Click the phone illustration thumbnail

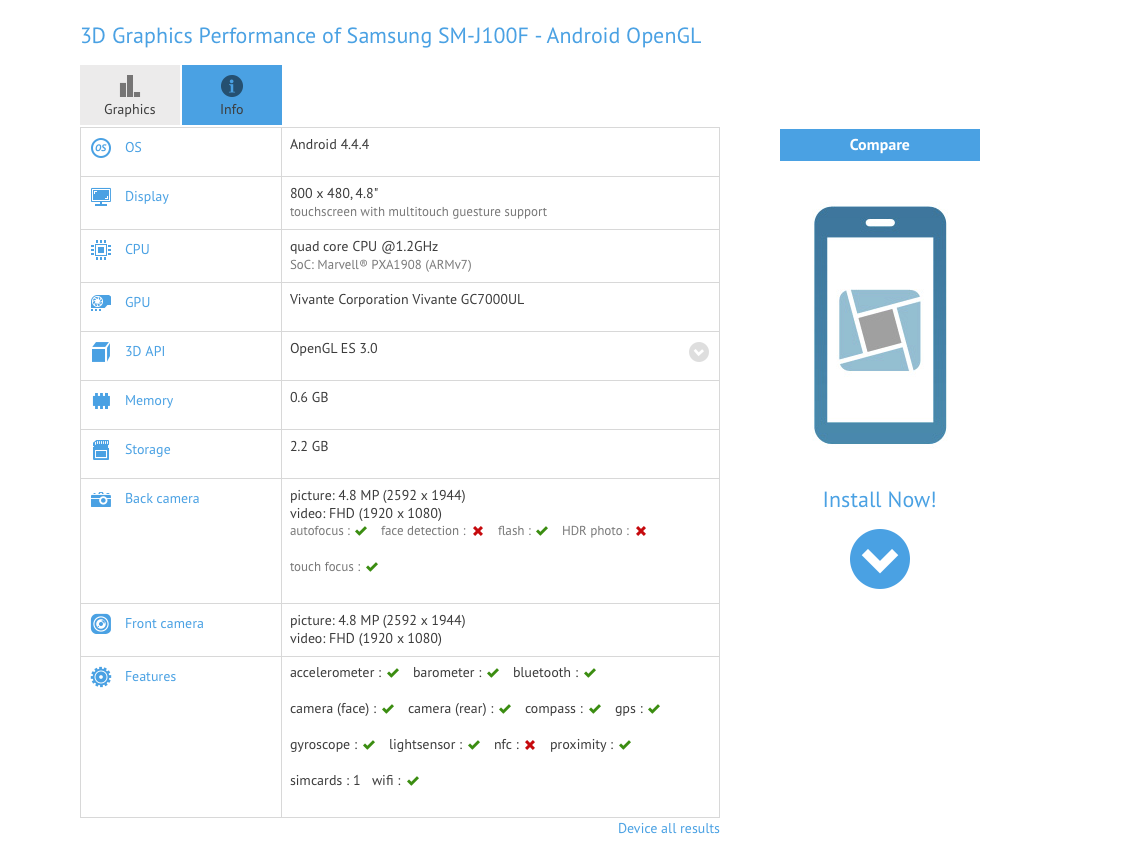coord(879,325)
